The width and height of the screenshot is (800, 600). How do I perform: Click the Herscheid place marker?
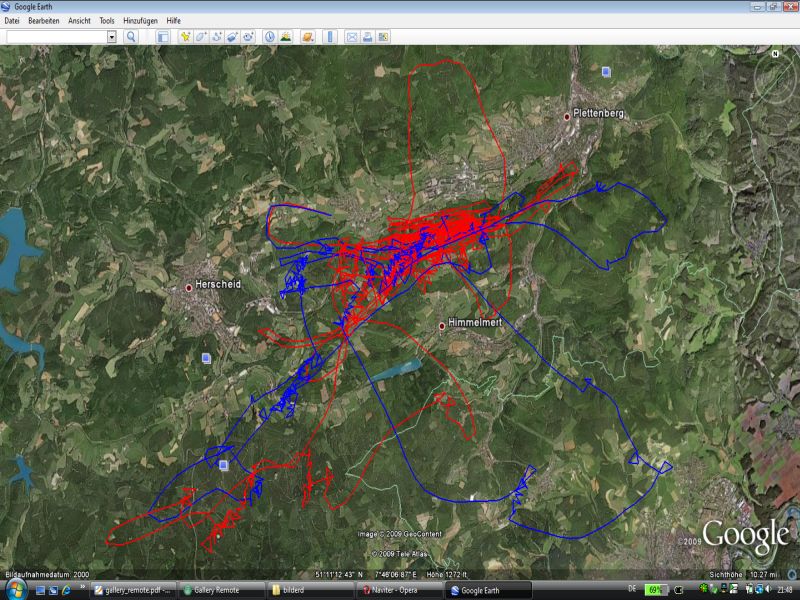[188, 288]
